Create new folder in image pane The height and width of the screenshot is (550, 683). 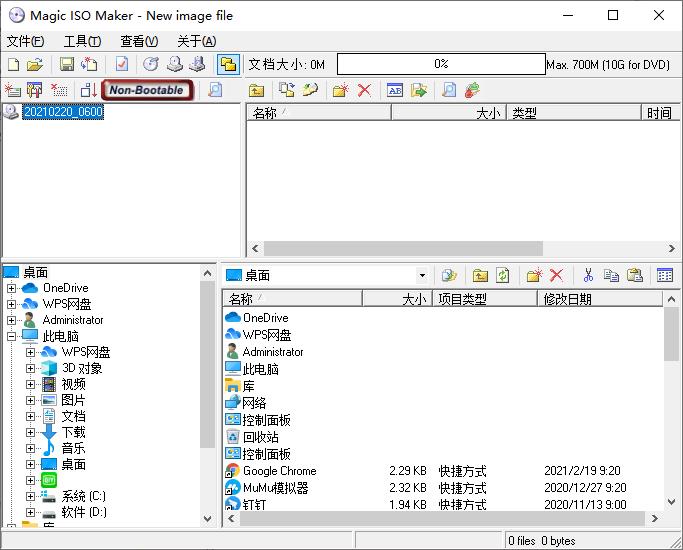341,90
